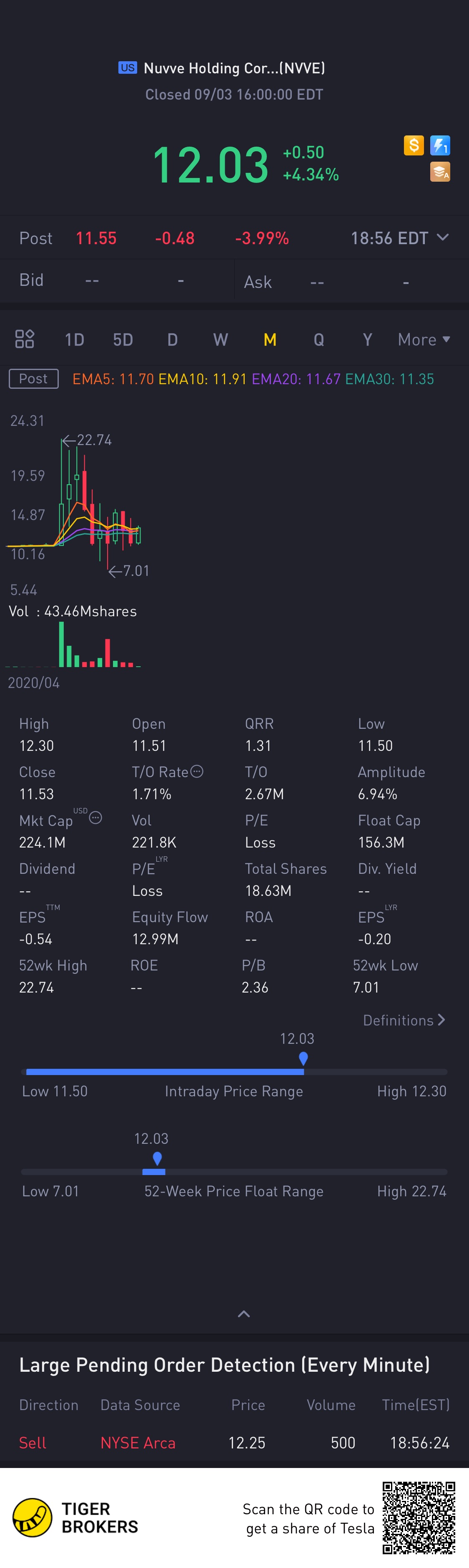Screen dimensions: 469x1568
Task: Toggle the Post chart display button
Action: pos(33,379)
